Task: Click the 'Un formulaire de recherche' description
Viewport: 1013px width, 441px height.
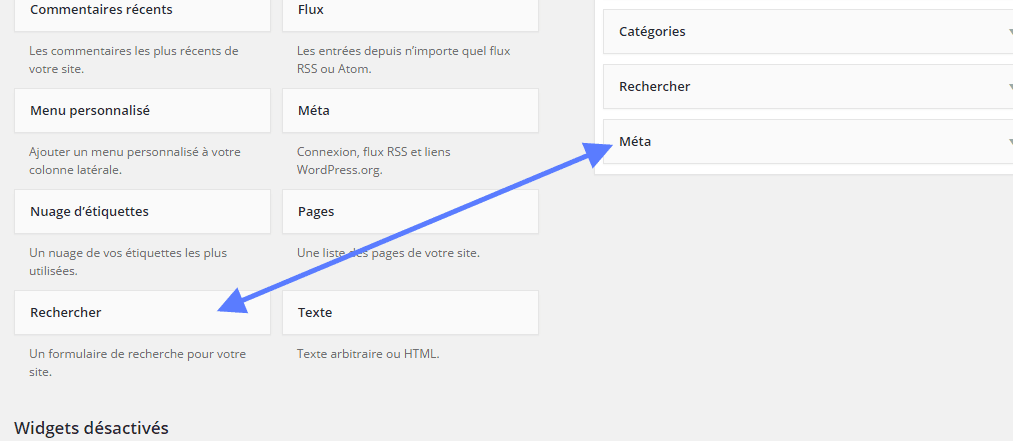Action: tap(138, 363)
